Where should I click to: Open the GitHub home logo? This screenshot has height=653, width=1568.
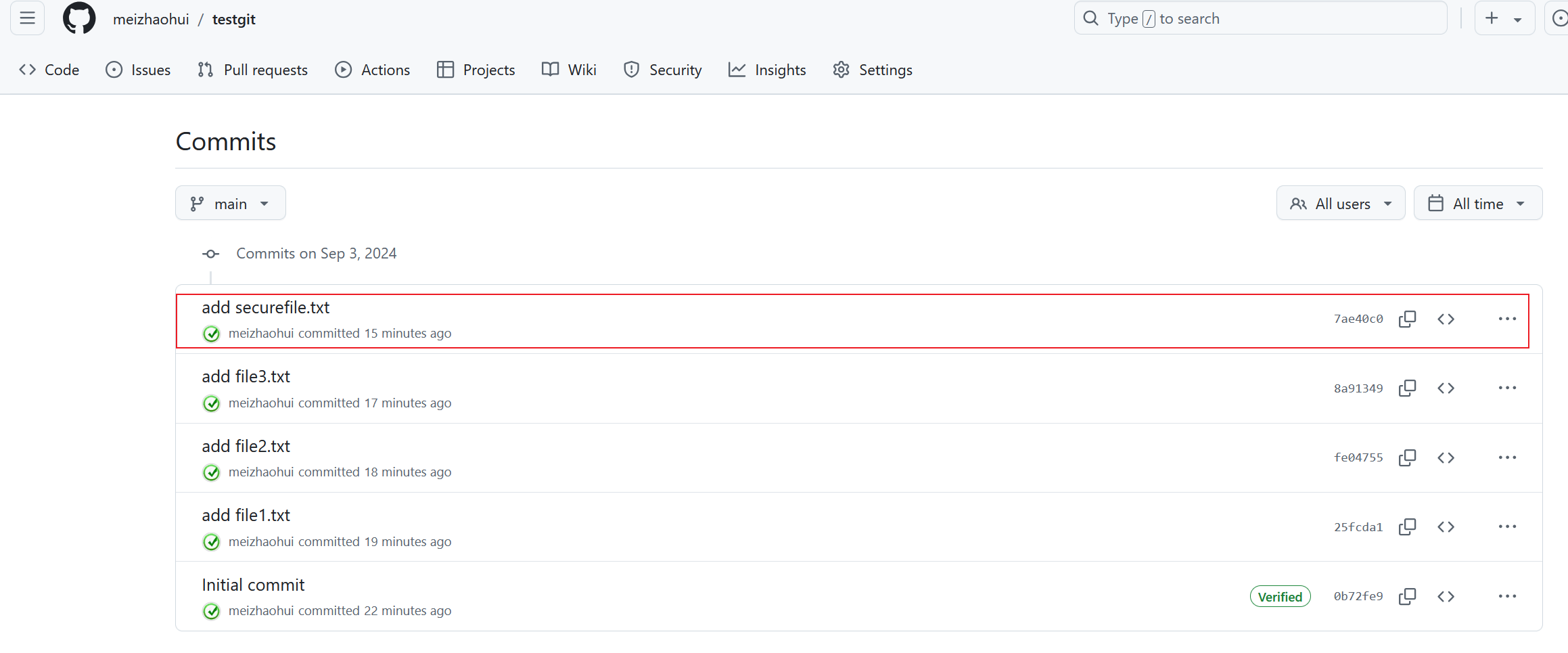tap(78, 18)
